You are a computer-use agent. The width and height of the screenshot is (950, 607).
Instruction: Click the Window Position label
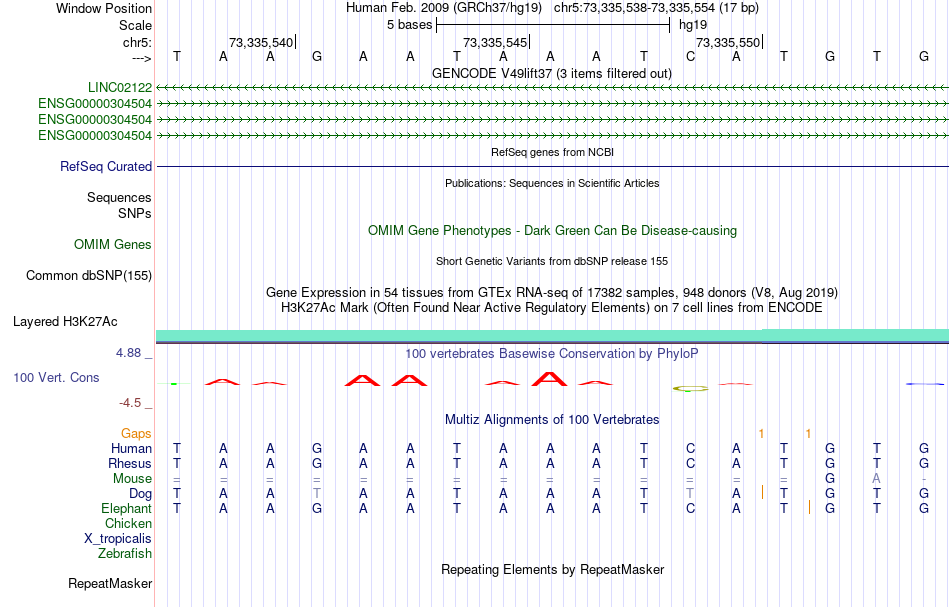104,9
